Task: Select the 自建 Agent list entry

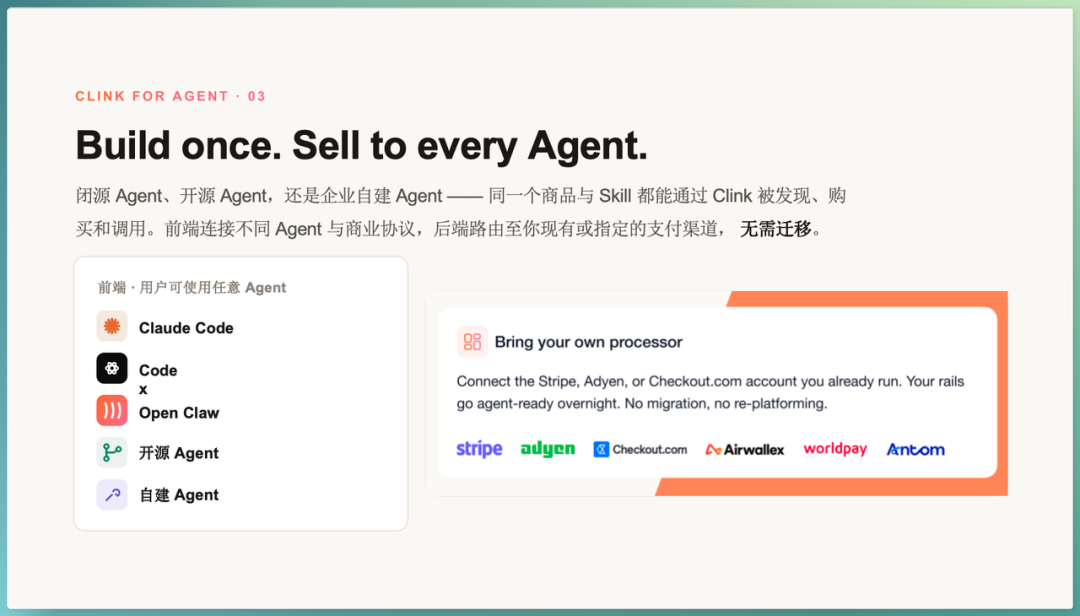Action: tap(179, 495)
